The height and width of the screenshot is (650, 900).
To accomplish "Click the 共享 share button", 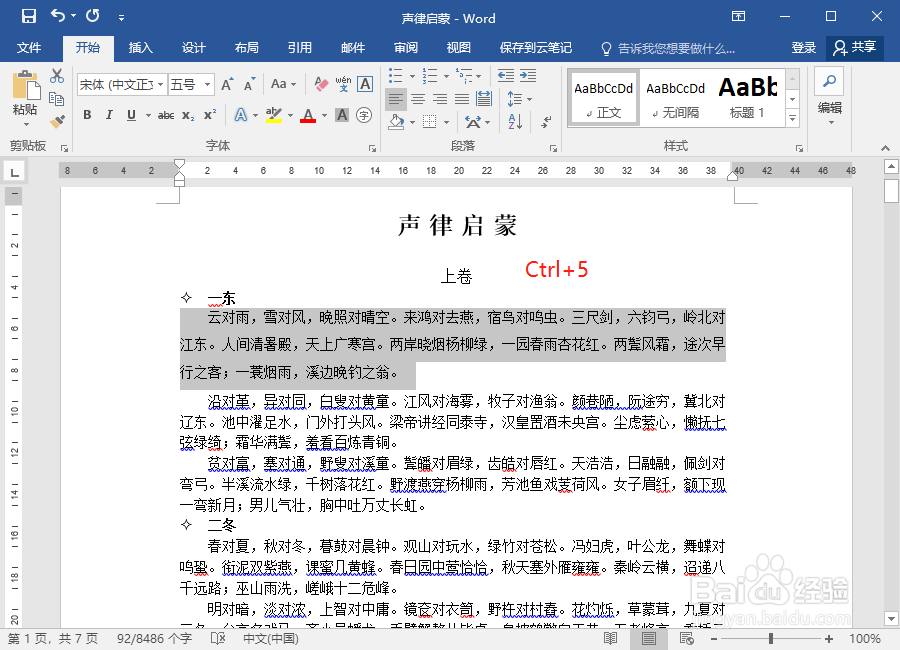I will pyautogui.click(x=855, y=48).
